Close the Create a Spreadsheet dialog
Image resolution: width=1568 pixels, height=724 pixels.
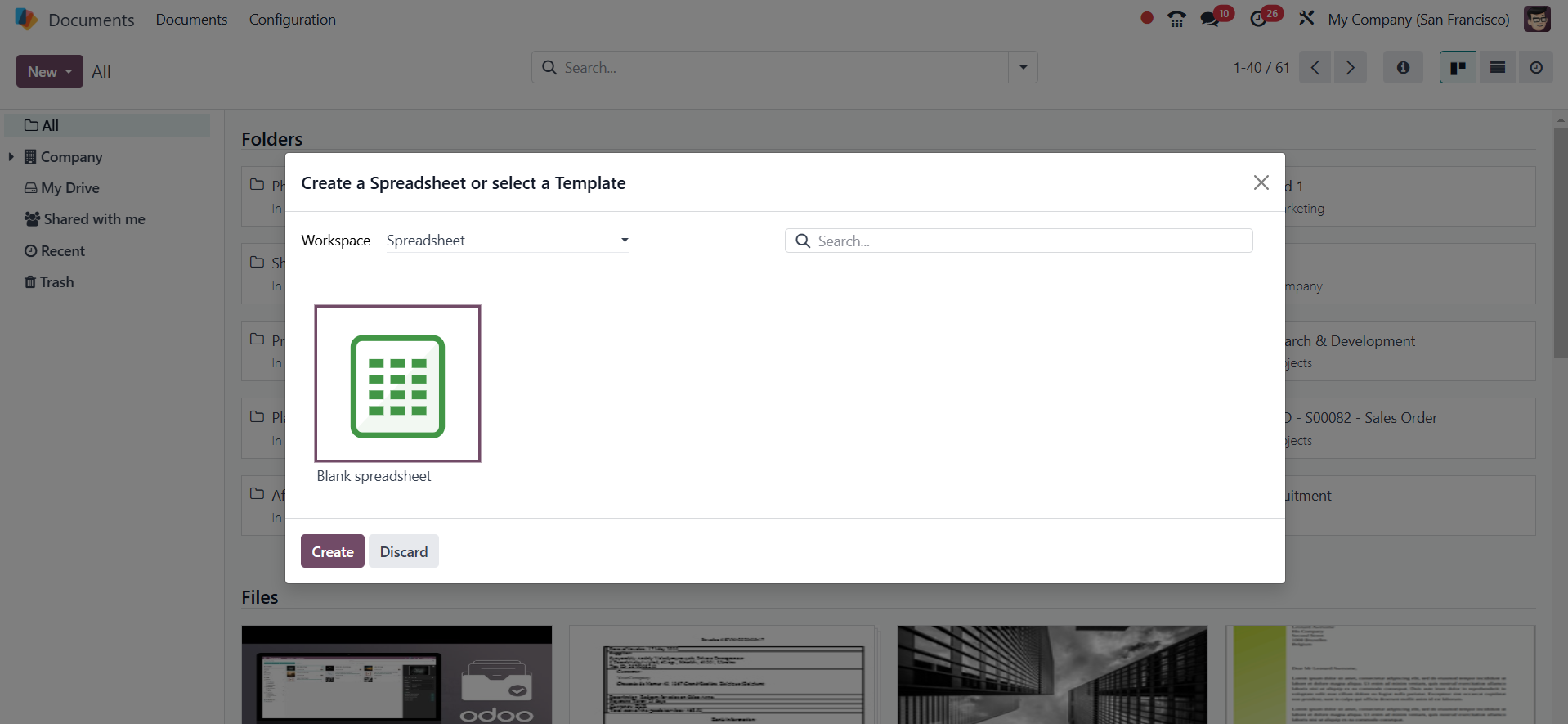click(1261, 182)
